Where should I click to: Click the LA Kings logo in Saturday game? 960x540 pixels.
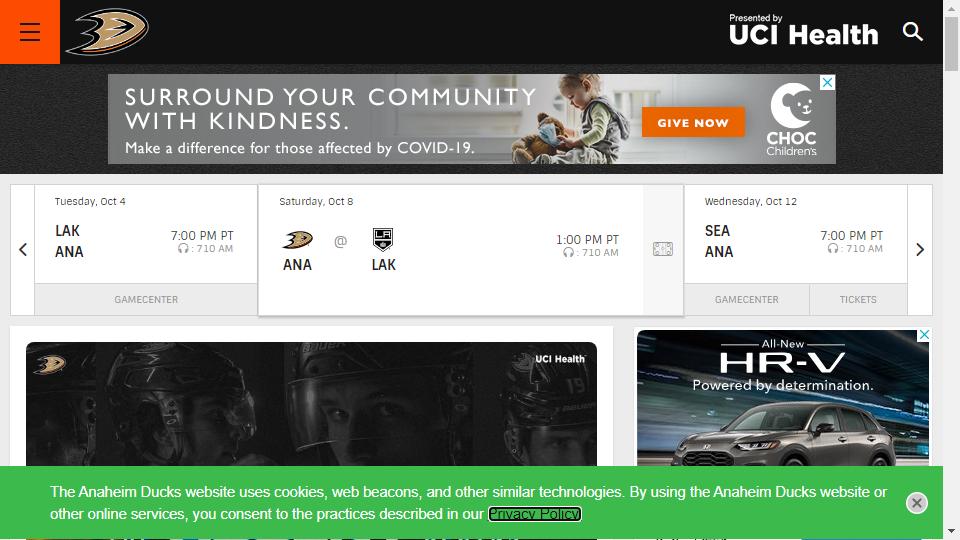(383, 239)
